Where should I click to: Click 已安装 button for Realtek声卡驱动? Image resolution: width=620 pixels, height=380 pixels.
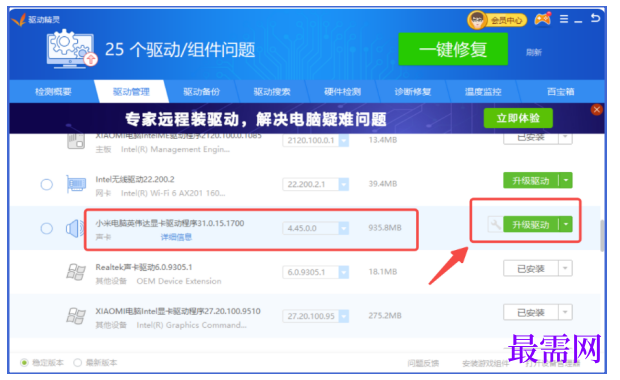tap(531, 268)
